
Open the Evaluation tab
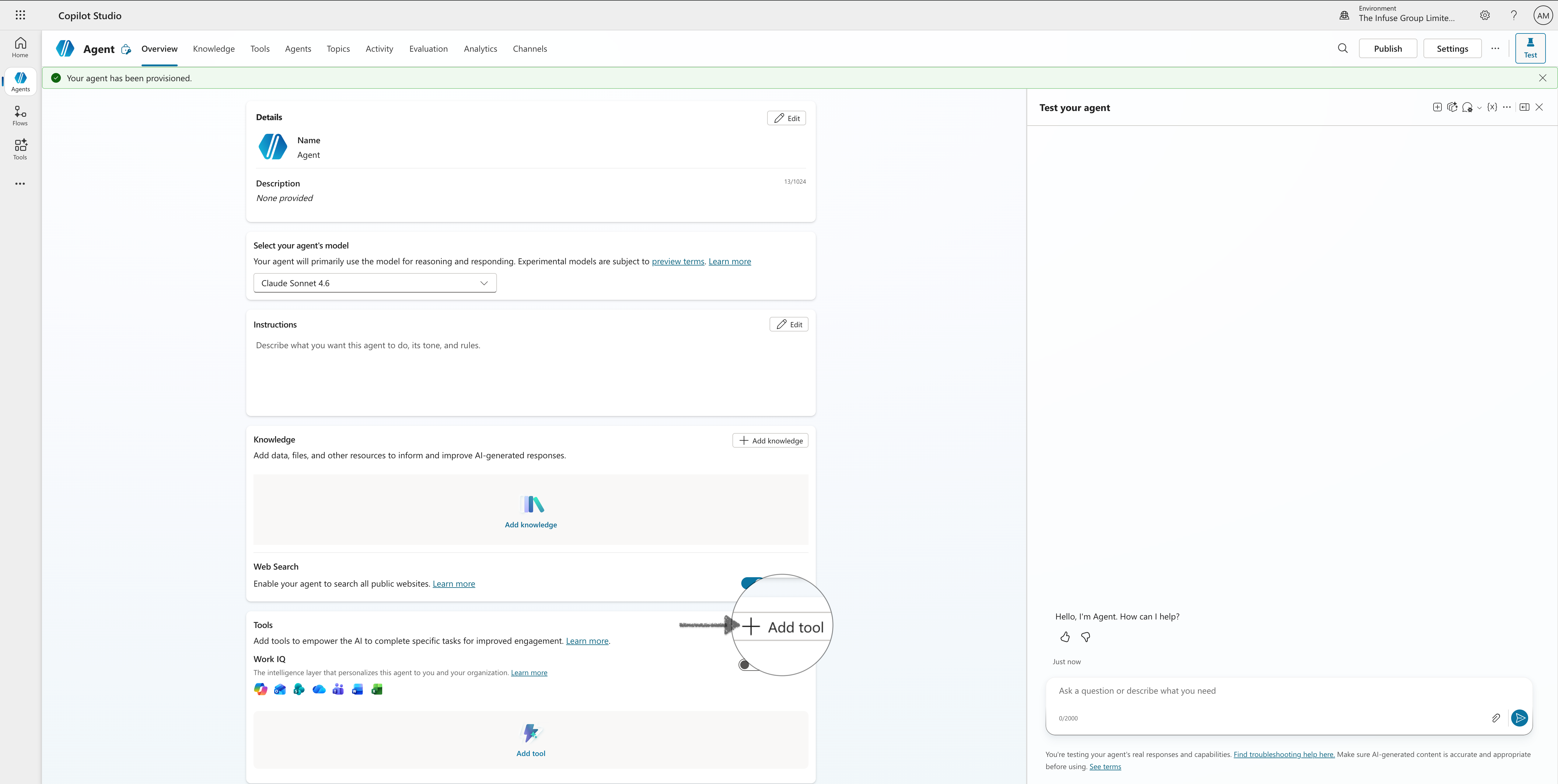(428, 49)
